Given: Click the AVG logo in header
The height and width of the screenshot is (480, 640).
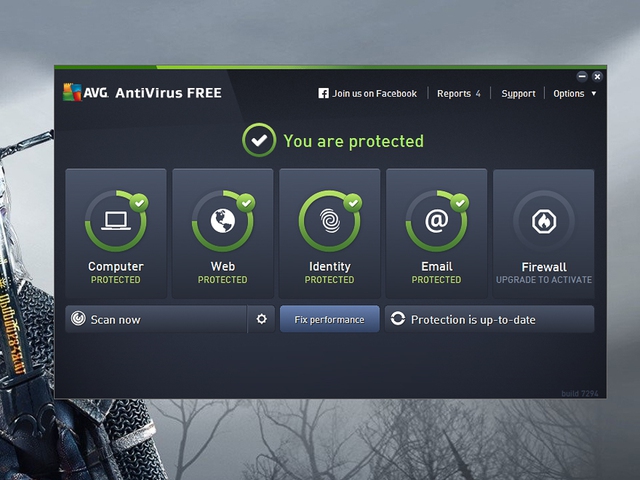Looking at the screenshot, I should point(85,93).
